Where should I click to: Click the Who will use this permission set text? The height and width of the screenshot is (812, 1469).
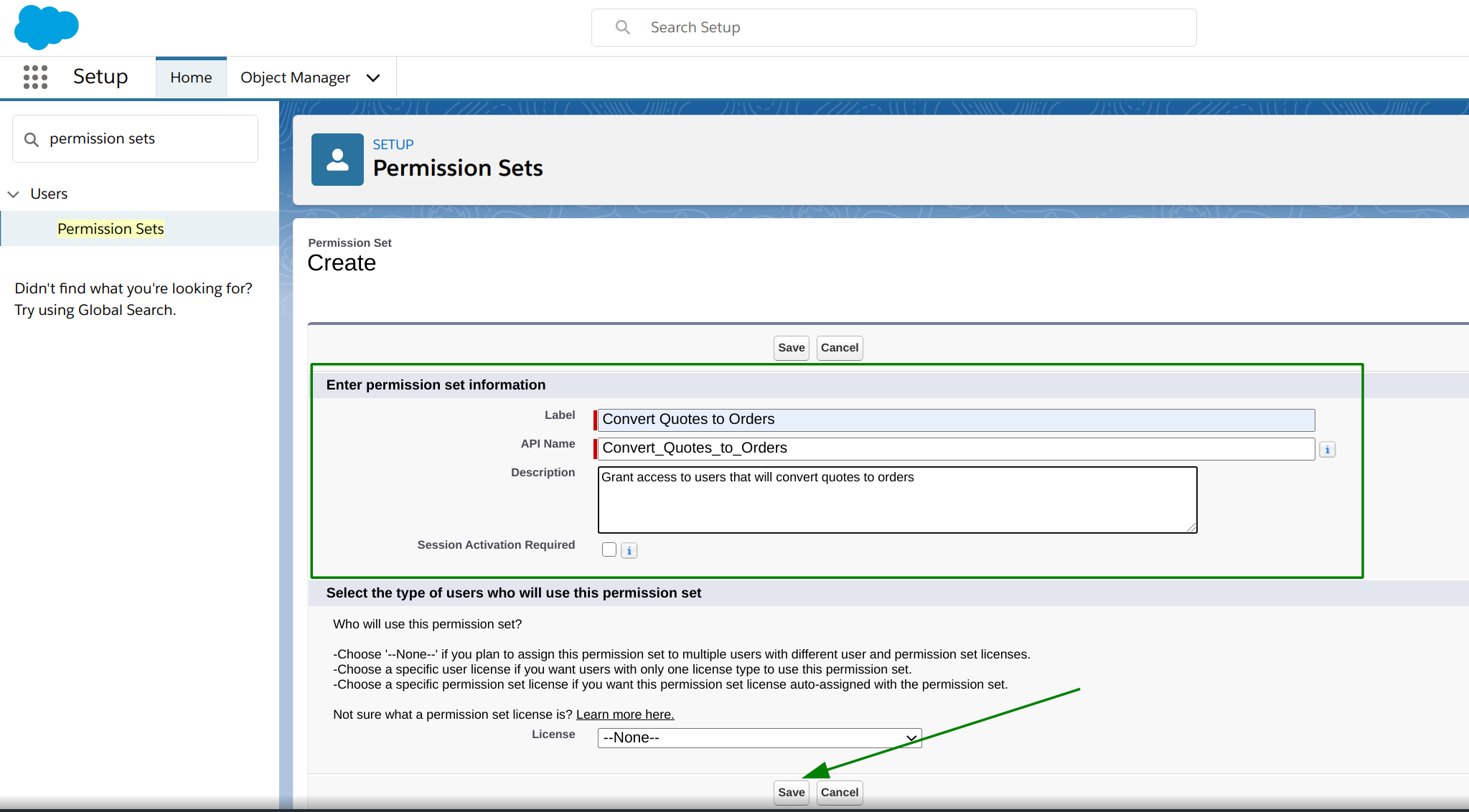428,624
